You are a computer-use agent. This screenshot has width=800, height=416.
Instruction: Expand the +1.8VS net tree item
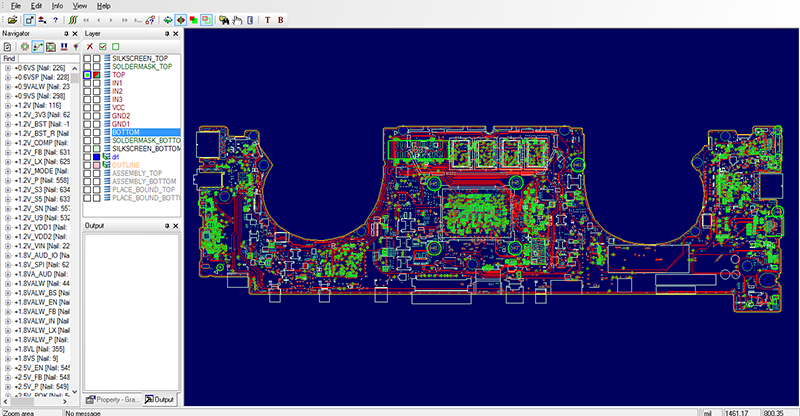[8, 358]
